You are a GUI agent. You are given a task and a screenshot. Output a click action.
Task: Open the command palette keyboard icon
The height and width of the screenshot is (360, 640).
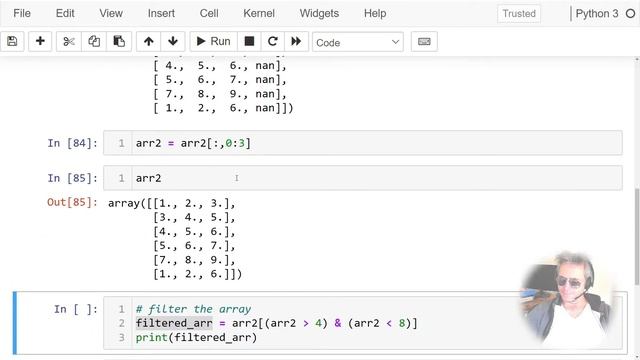[424, 42]
